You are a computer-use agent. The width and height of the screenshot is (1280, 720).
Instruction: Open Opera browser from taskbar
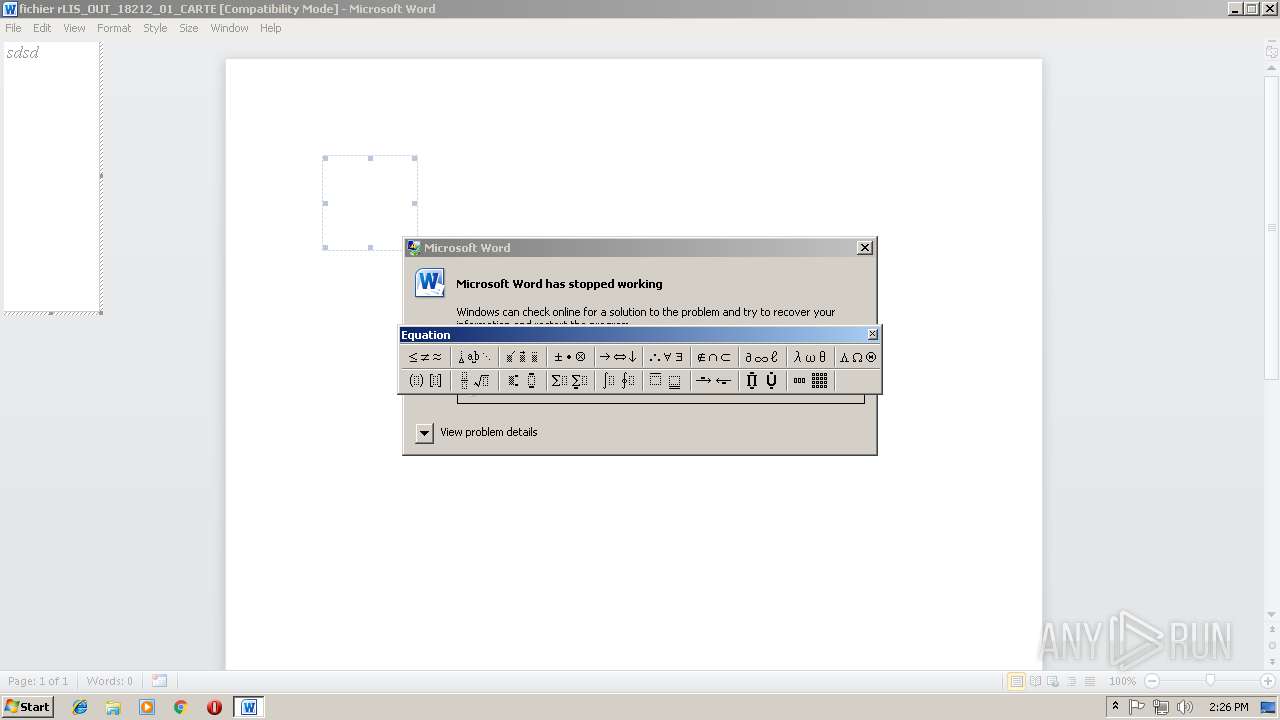214,707
